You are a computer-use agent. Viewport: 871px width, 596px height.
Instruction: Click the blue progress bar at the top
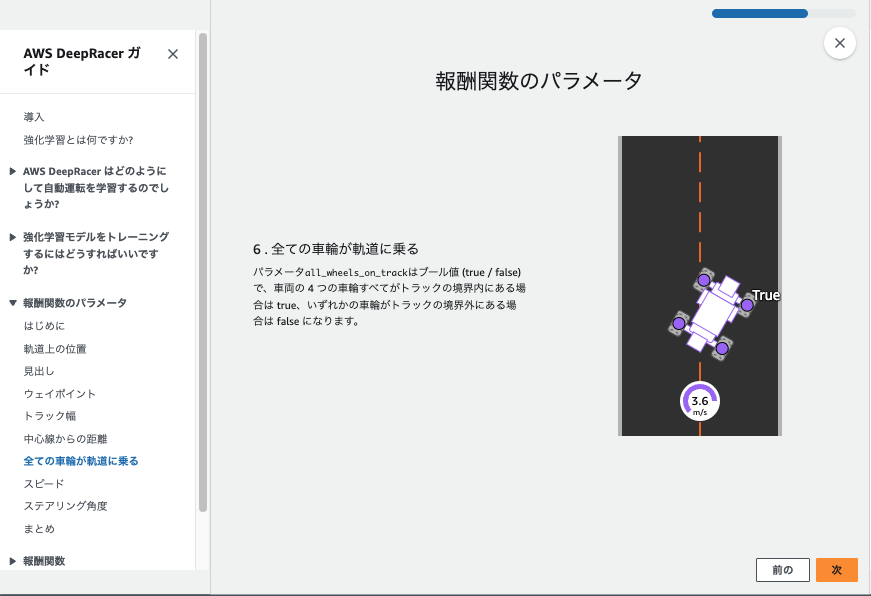pos(758,13)
